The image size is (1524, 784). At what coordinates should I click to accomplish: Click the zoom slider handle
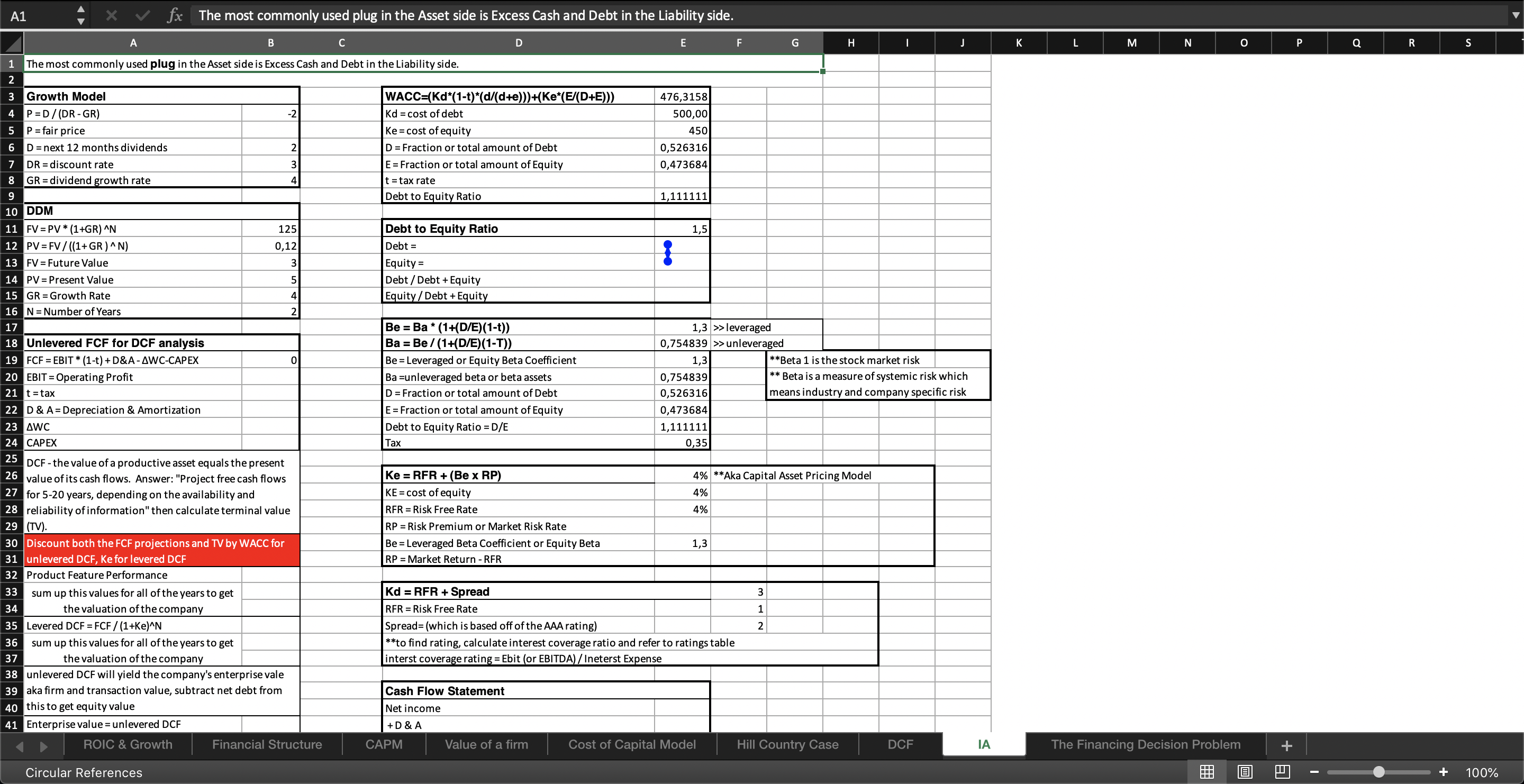tap(1378, 772)
